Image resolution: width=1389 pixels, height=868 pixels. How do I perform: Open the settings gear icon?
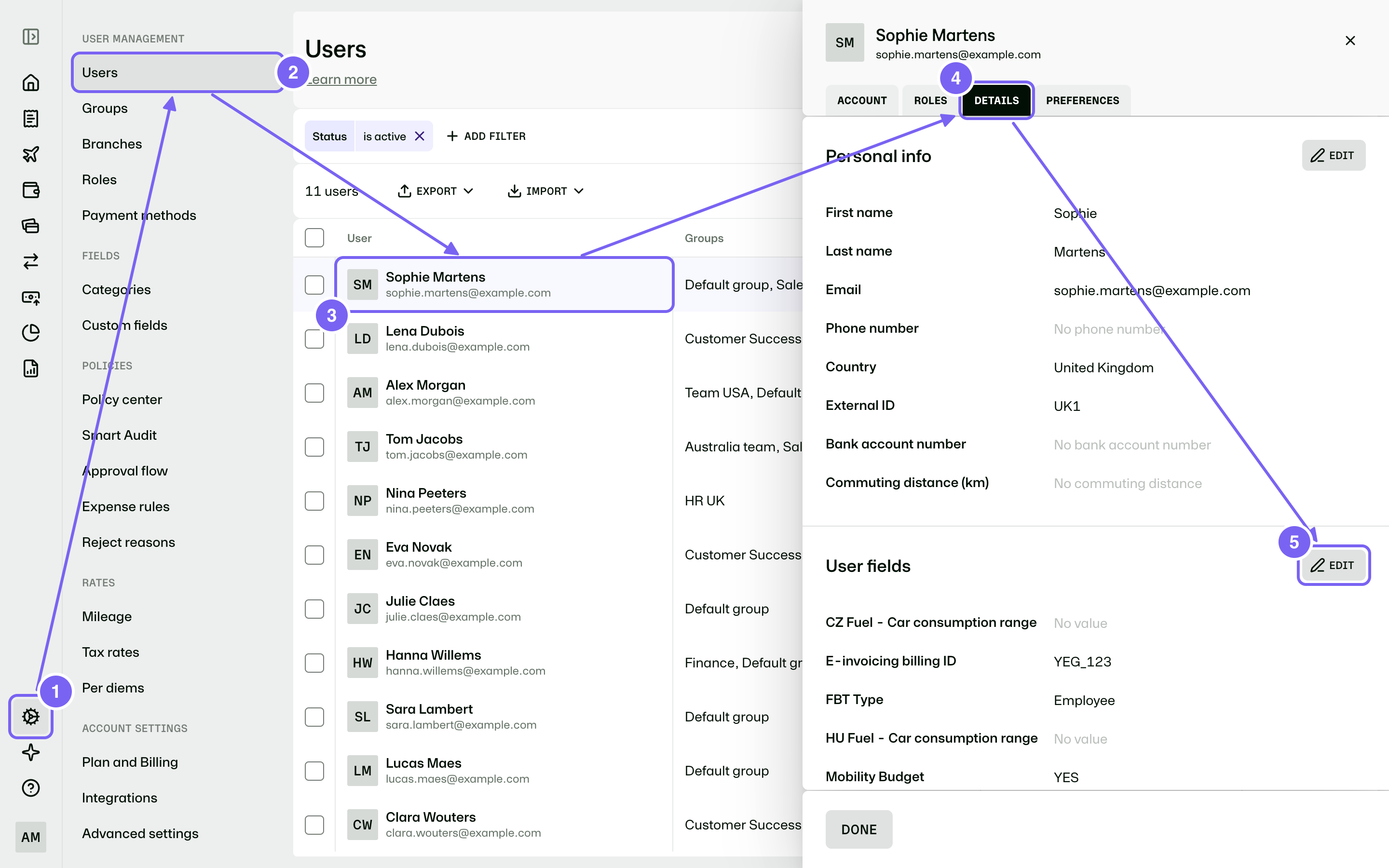pyautogui.click(x=30, y=716)
